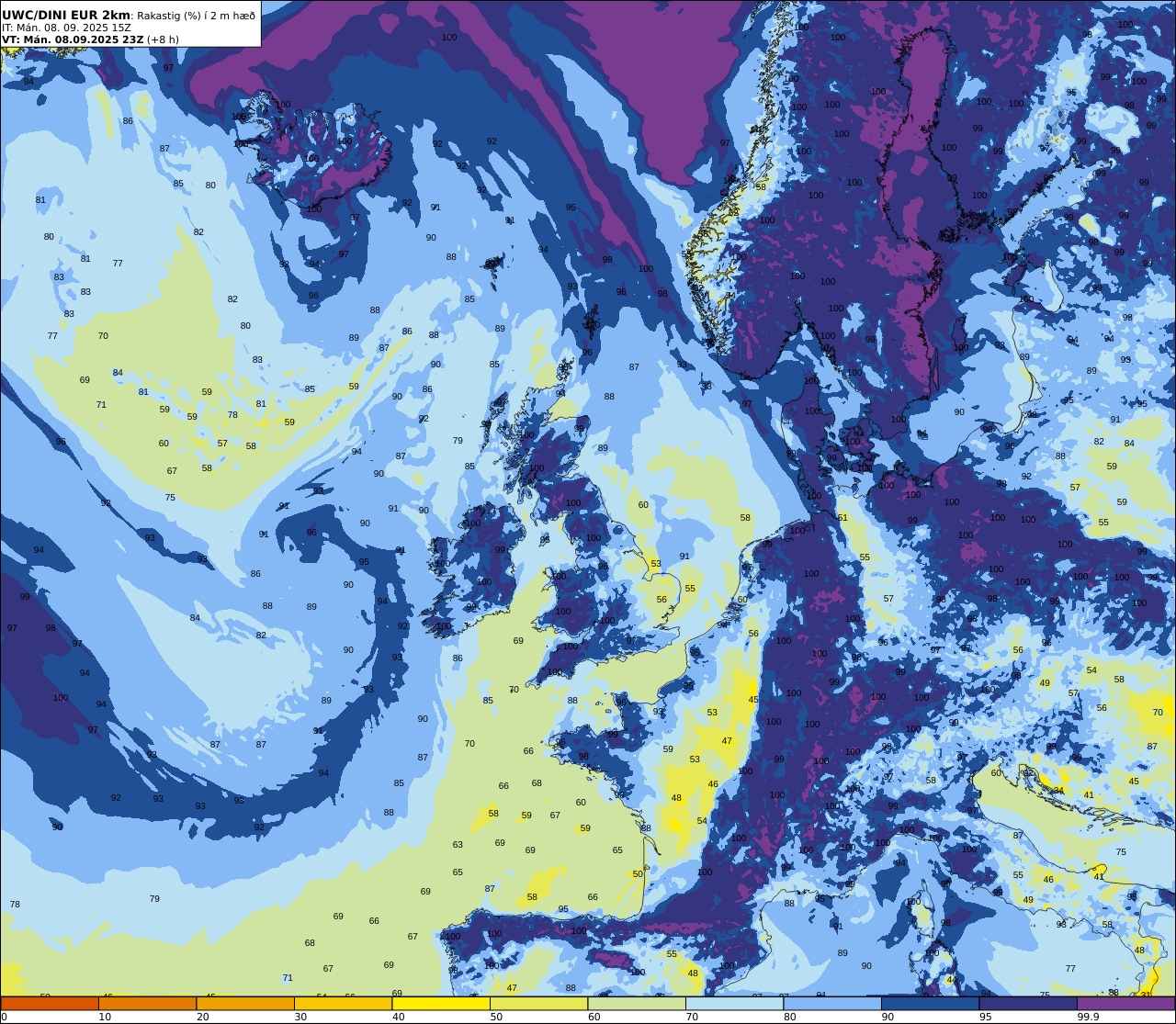Click the '50' tick label under the color scale
The height and width of the screenshot is (1024, 1176).
pos(496,1017)
